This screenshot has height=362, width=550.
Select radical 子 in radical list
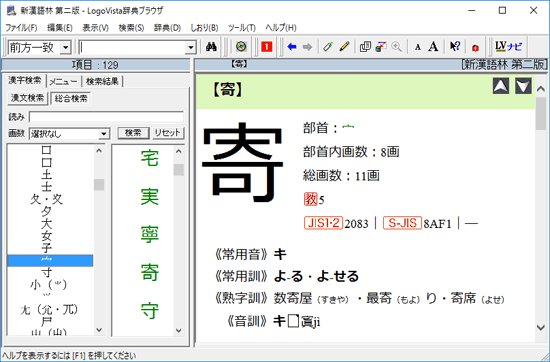coord(46,248)
